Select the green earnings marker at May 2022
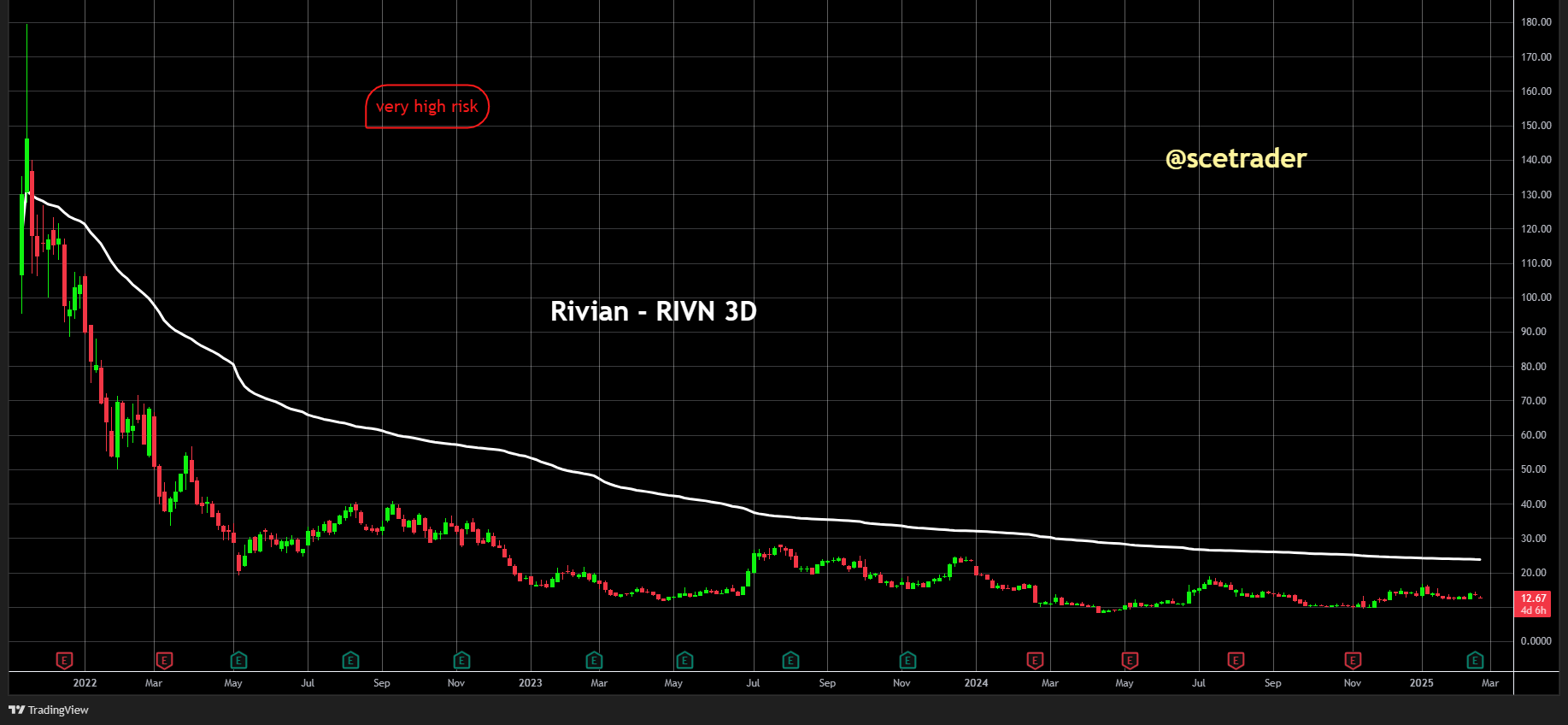Viewport: 1568px width, 725px height. tap(239, 660)
